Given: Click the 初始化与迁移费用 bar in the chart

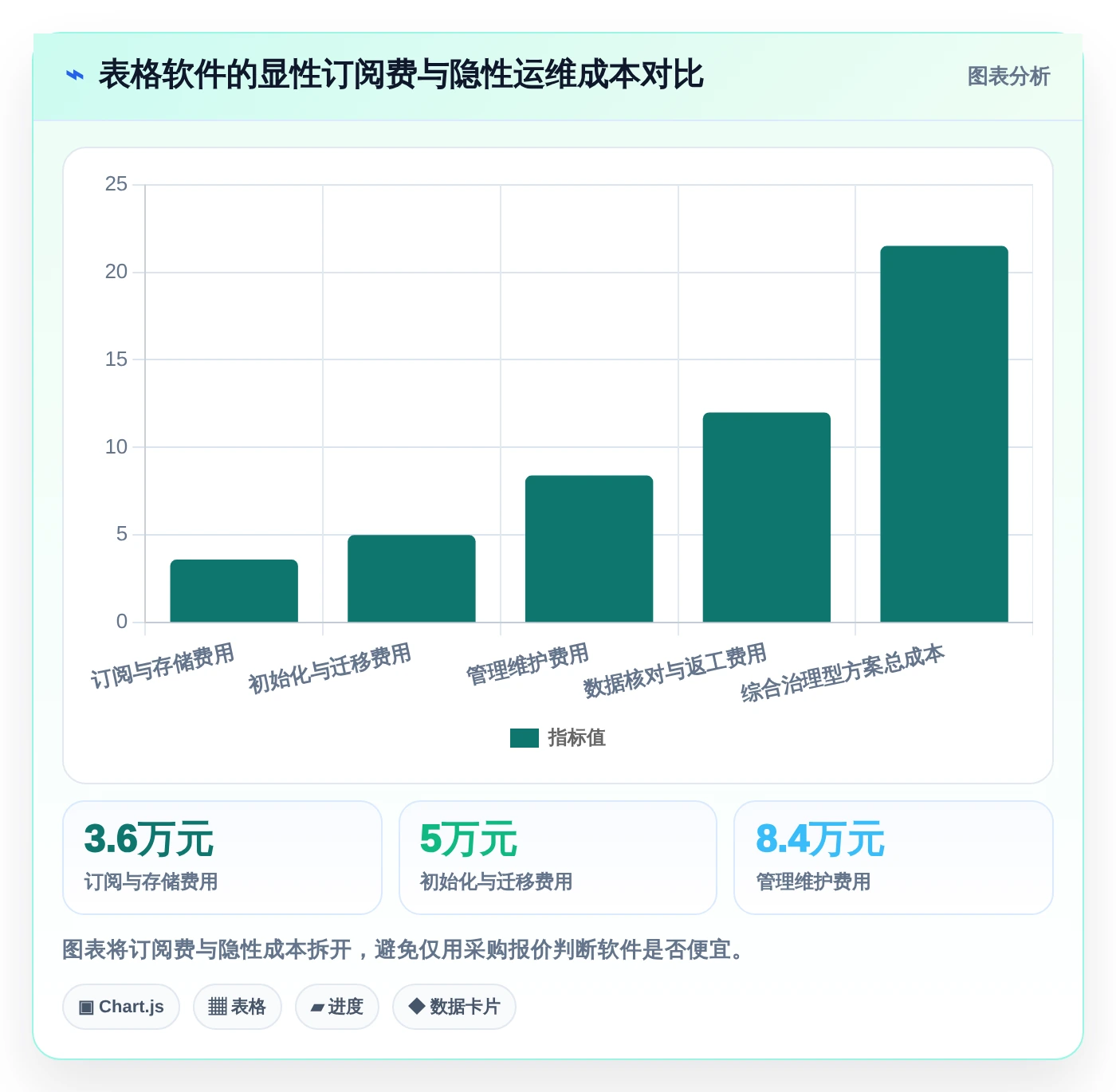Looking at the screenshot, I should pyautogui.click(x=411, y=579).
